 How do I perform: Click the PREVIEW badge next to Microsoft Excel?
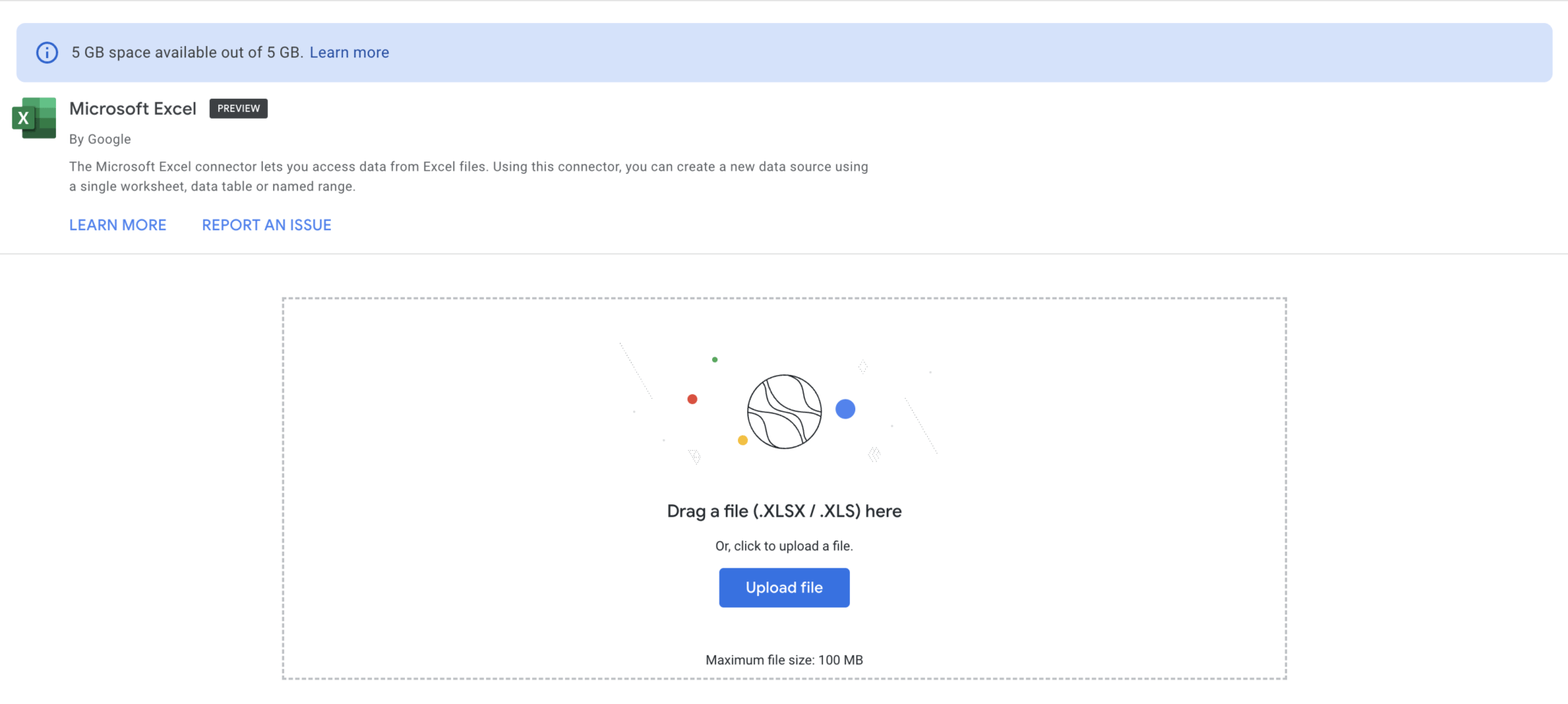(x=238, y=109)
